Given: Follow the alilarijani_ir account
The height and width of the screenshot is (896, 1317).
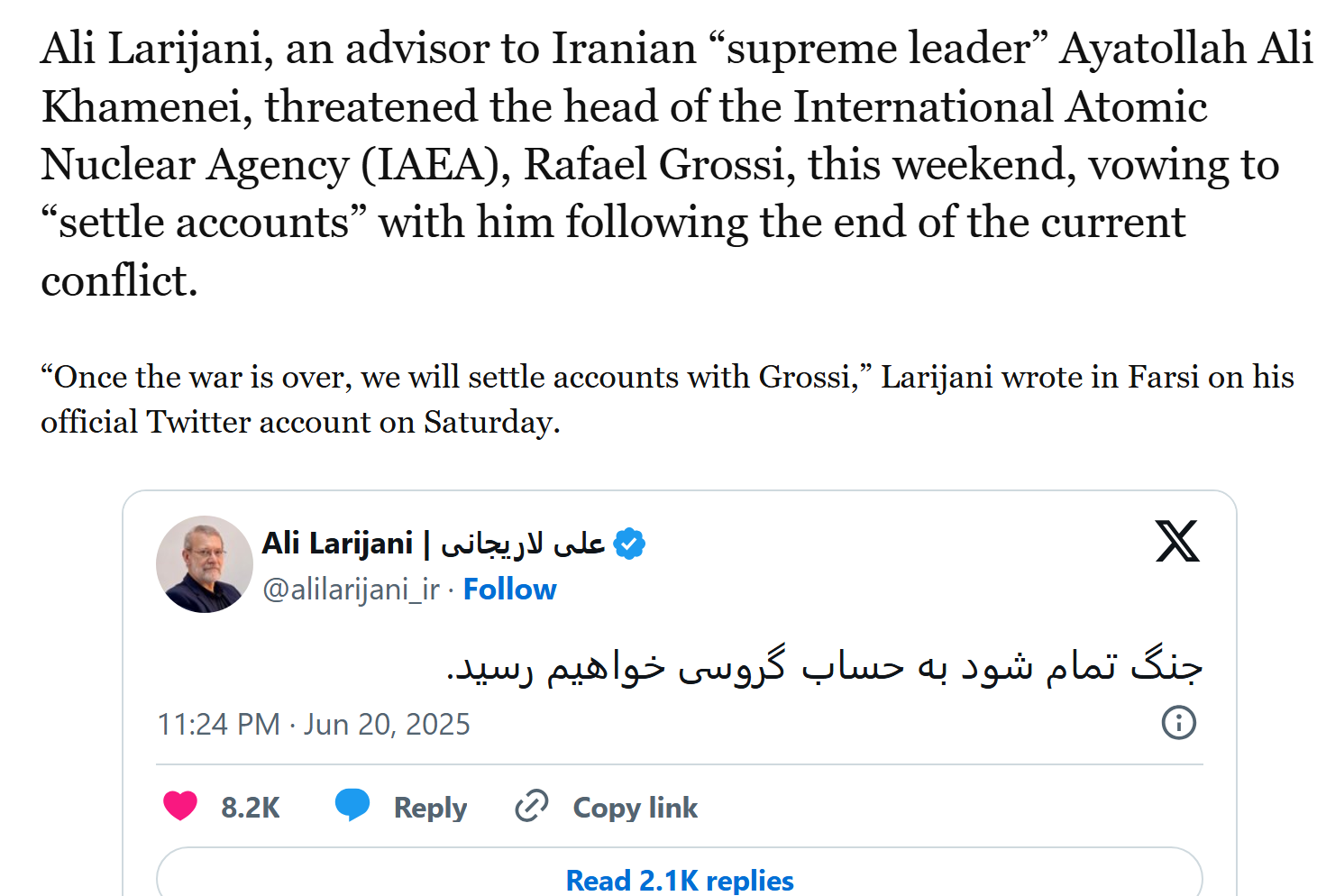Looking at the screenshot, I should (509, 590).
